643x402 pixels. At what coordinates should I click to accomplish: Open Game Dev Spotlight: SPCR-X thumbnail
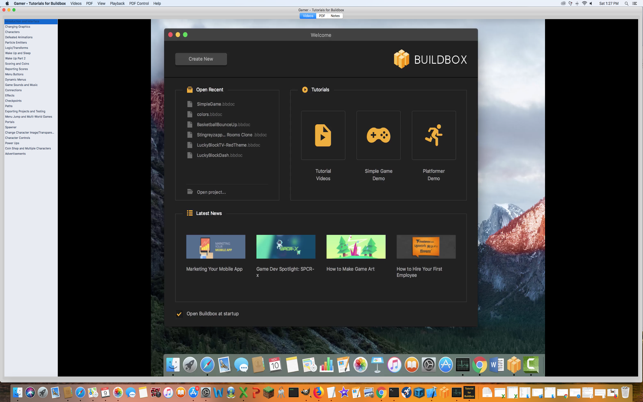point(286,247)
